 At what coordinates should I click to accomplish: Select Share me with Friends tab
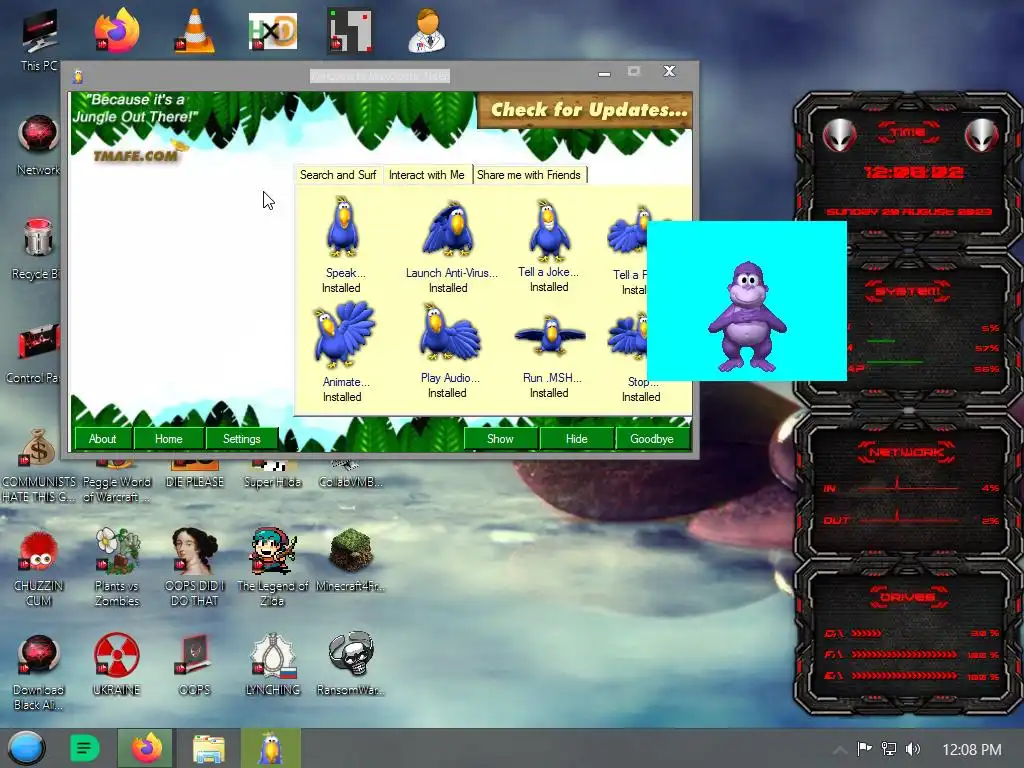point(528,175)
